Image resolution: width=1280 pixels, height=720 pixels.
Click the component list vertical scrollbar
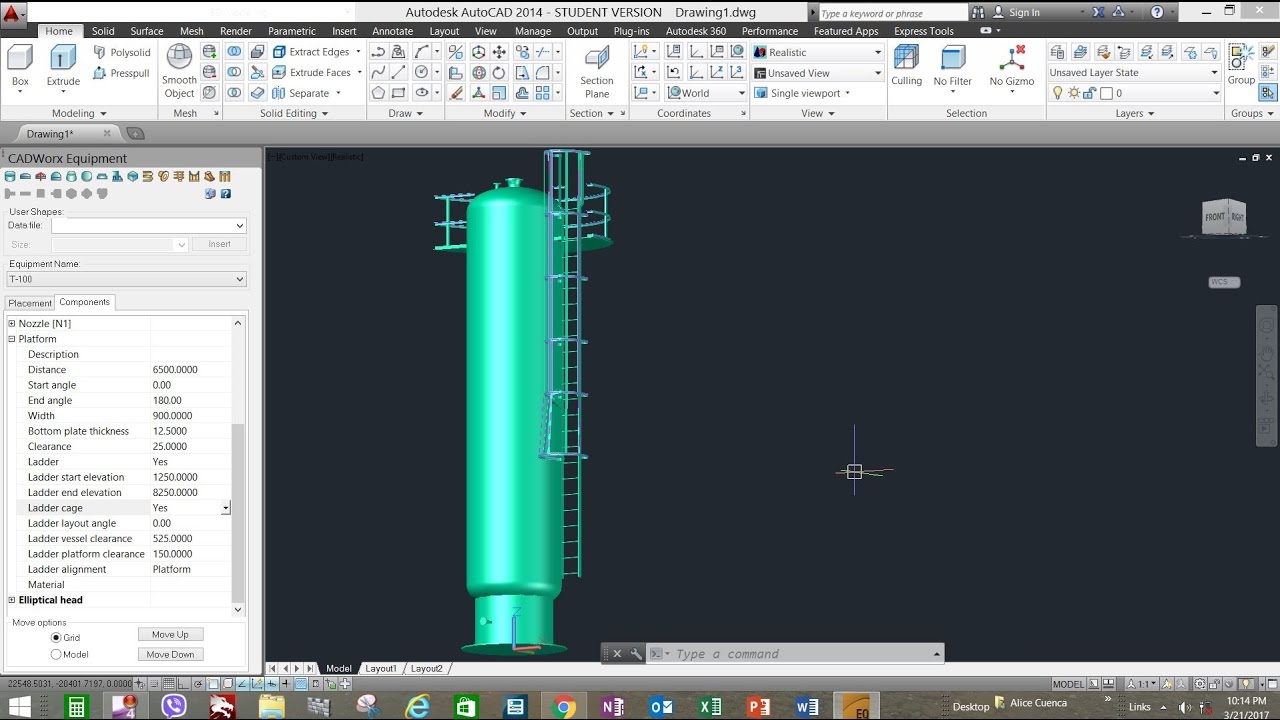coord(238,466)
